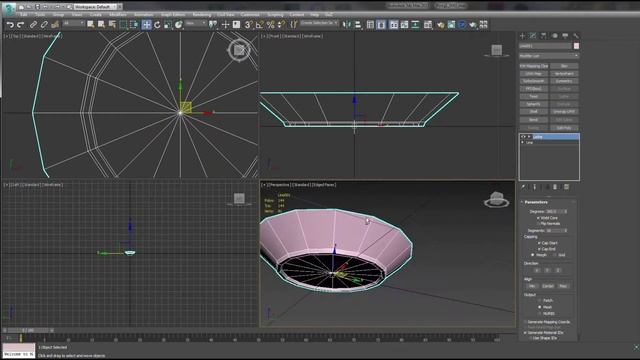Image resolution: width=640 pixels, height=360 pixels.
Task: Open the Edit menu
Action: coord(24,15)
